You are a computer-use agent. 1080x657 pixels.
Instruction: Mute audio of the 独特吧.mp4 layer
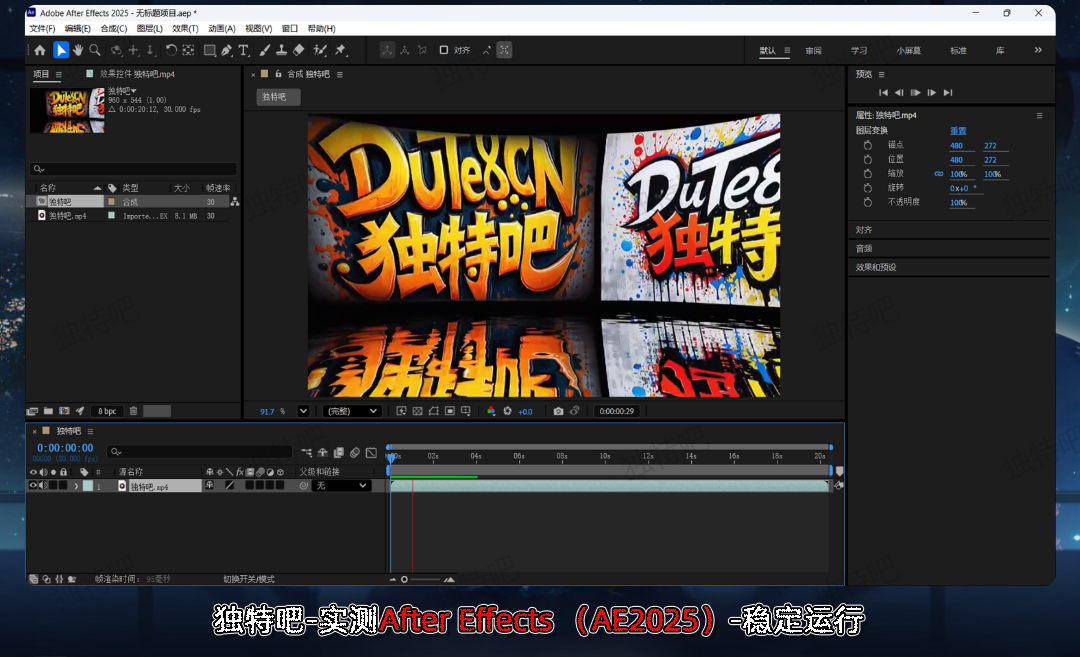point(43,486)
